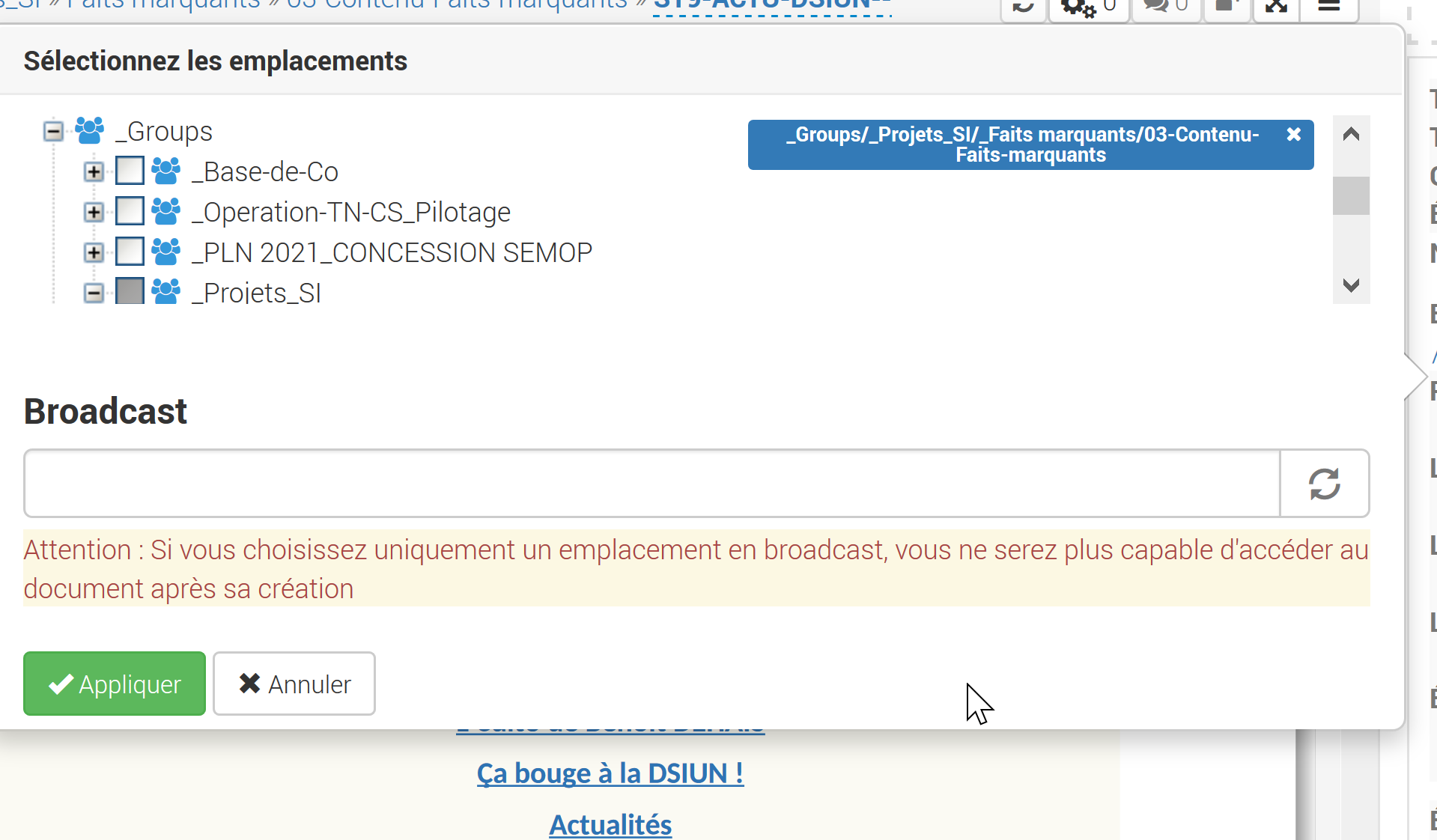Open the Actualités link

(610, 824)
